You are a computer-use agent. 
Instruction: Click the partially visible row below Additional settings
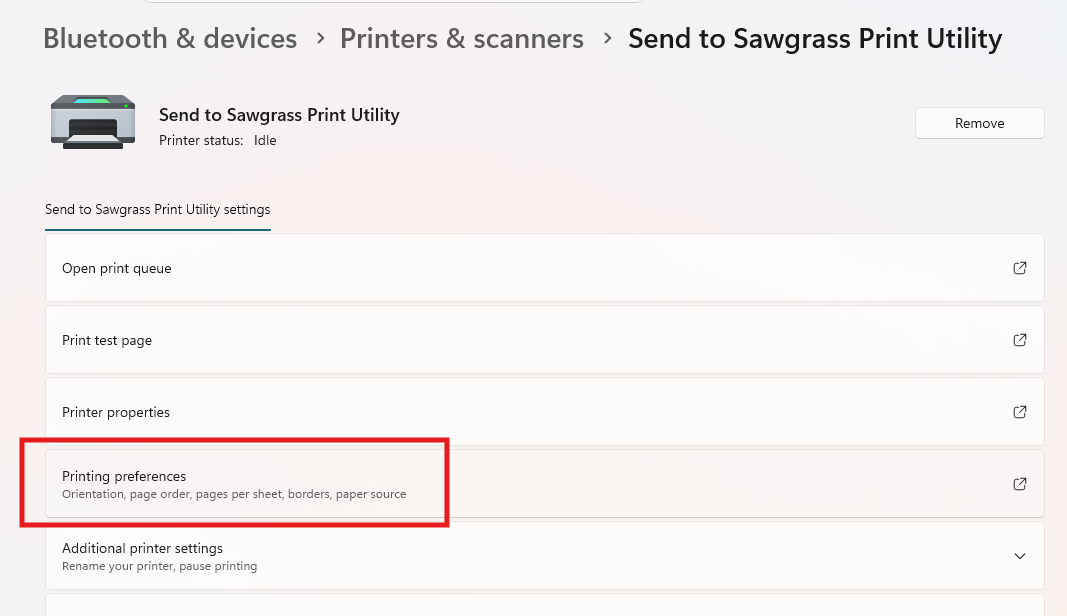tap(544, 605)
